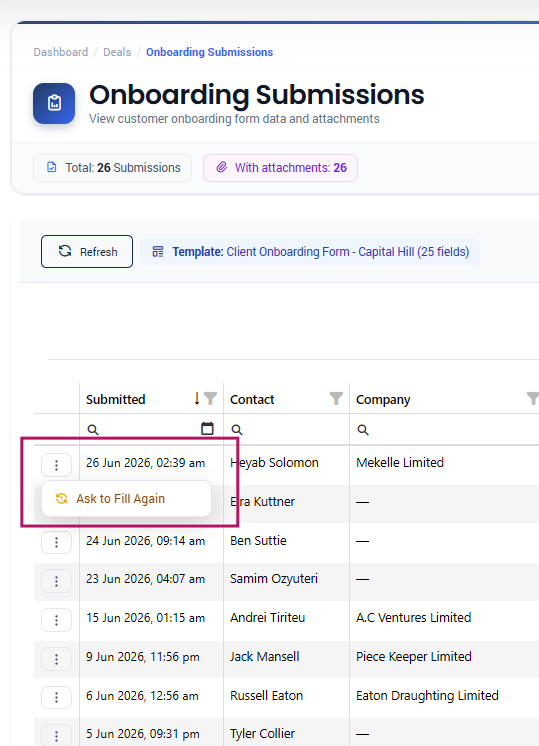This screenshot has width=539, height=746.
Task: Click the Era Kuttner contact cell
Action: point(286,501)
